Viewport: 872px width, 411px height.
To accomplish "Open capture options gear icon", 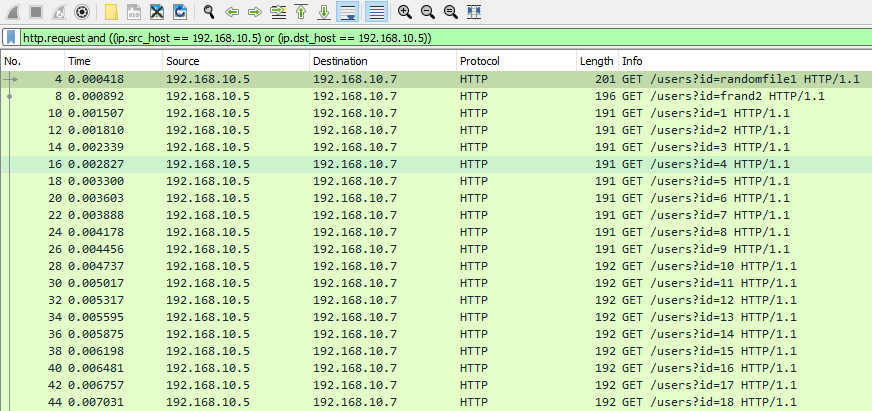I will 81,12.
